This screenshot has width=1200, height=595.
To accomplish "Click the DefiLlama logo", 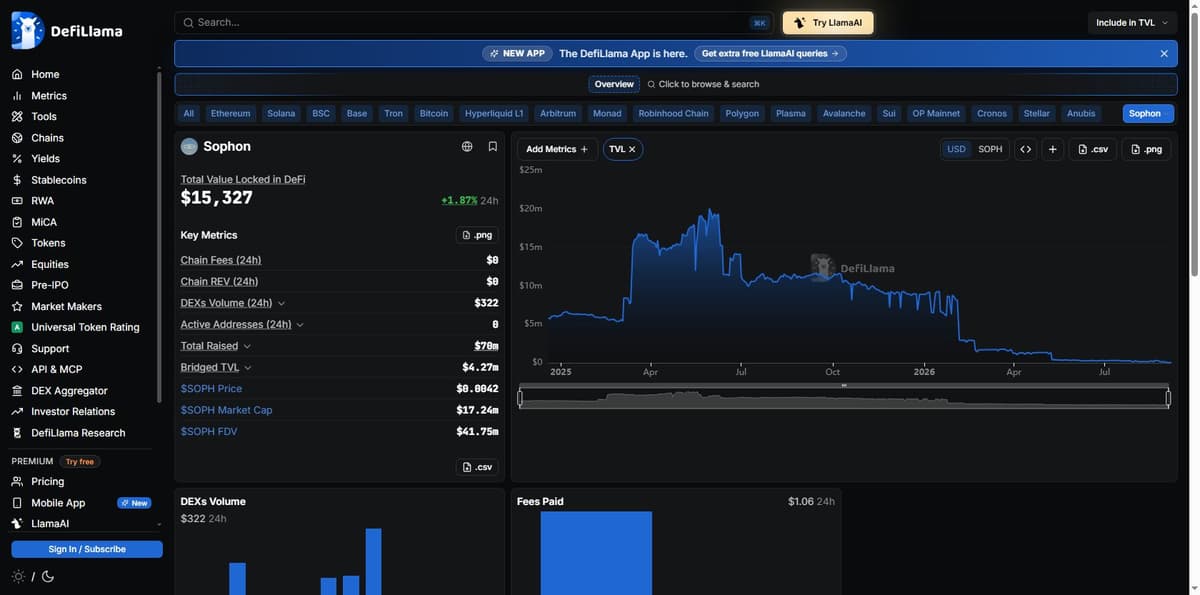I will click(67, 30).
